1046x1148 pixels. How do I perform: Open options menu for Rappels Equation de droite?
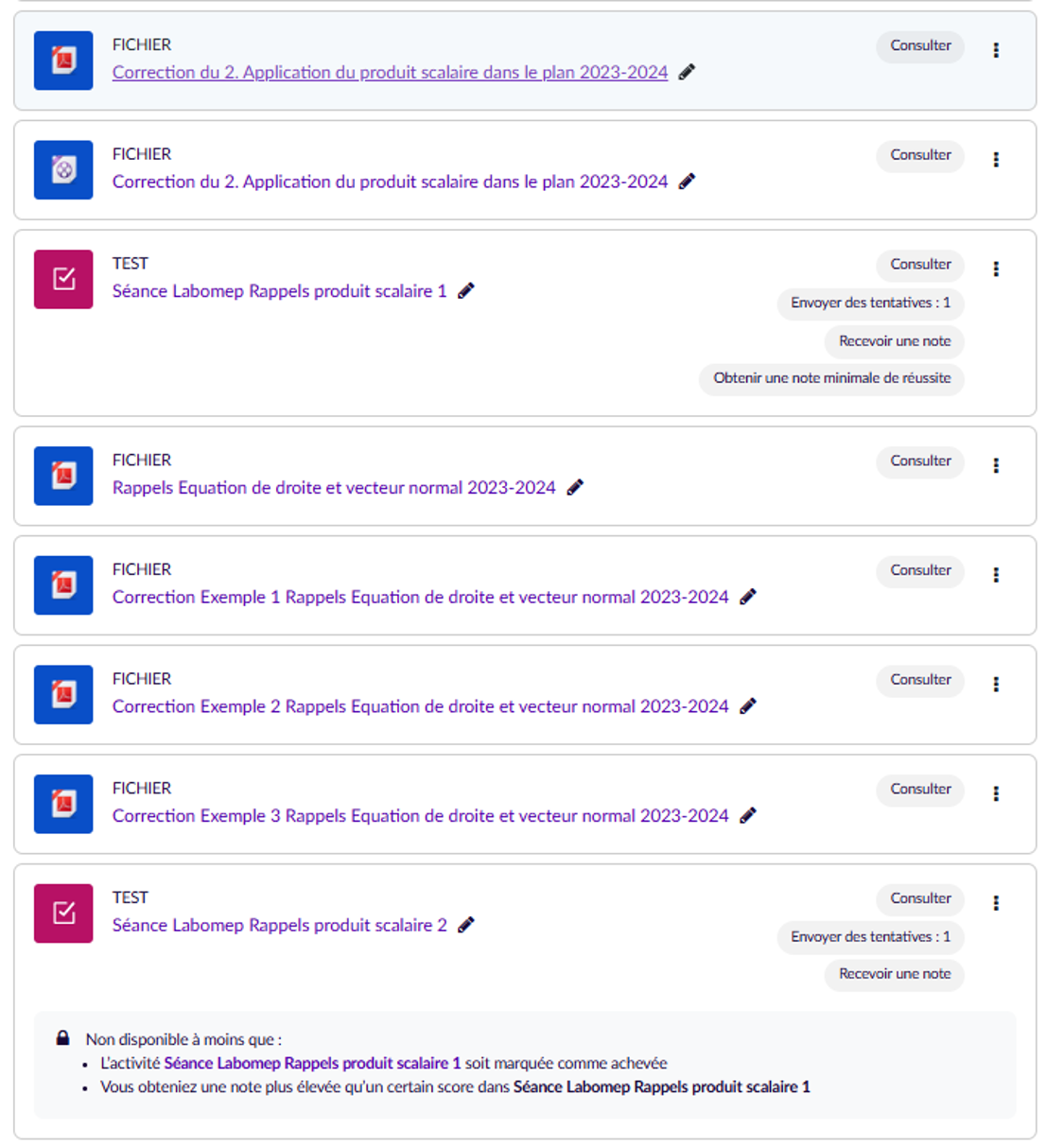click(996, 466)
